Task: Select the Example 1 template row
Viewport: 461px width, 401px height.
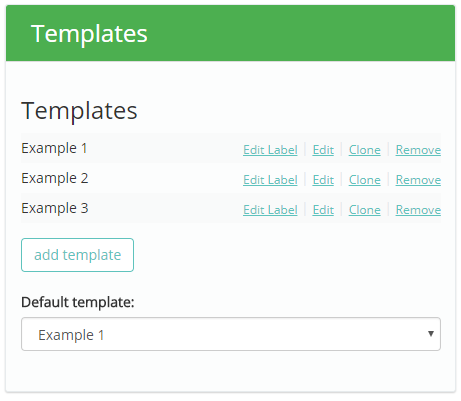Action: tap(231, 148)
